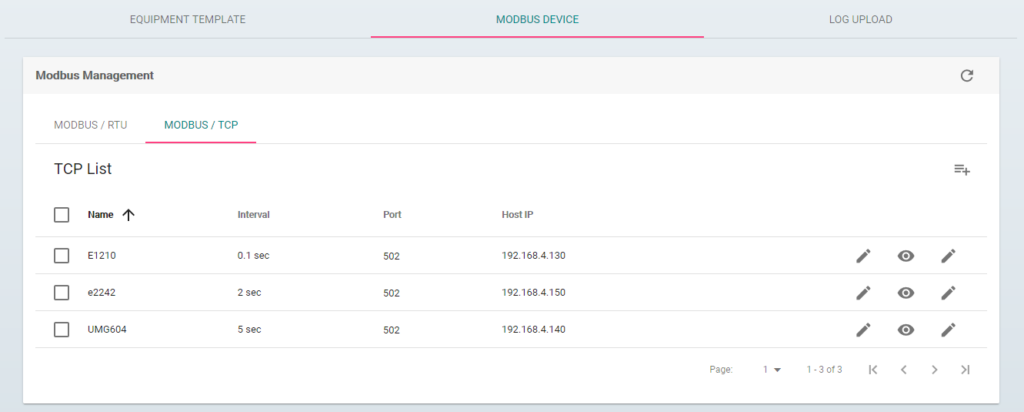
Task: Go to the first page of results
Action: pyautogui.click(x=872, y=369)
